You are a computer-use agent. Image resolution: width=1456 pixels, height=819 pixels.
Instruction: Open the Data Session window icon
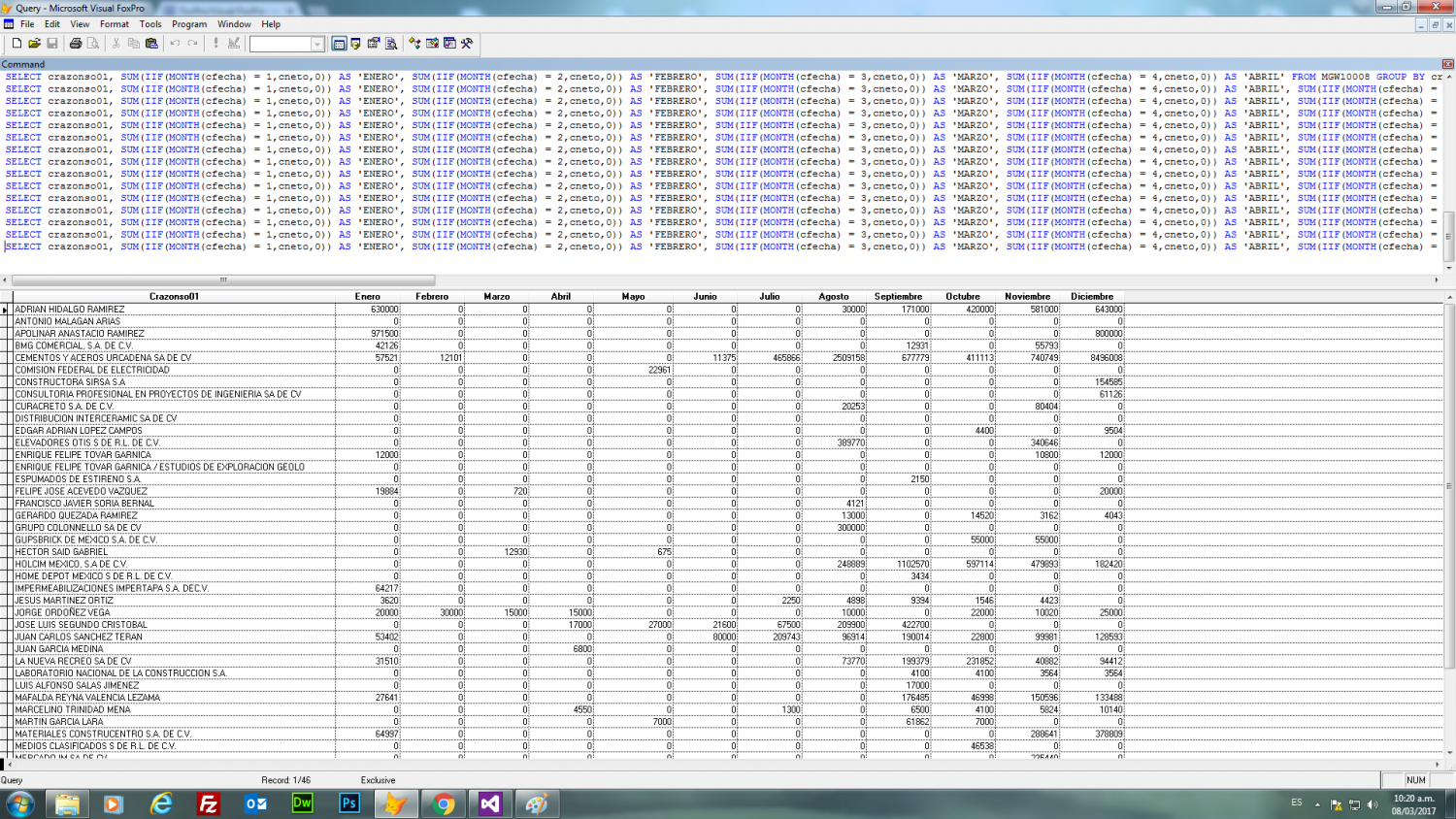356,44
